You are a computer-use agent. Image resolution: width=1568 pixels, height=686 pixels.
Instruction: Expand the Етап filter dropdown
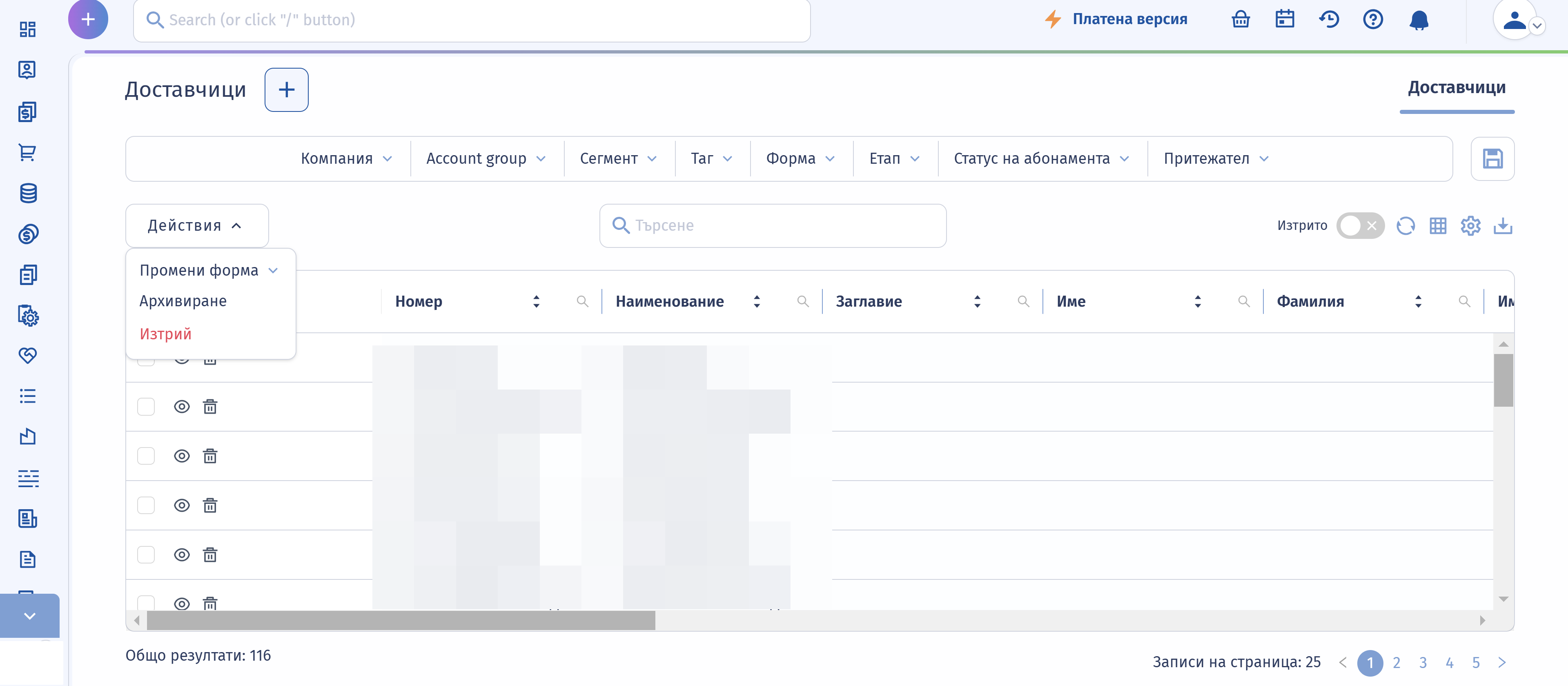(894, 159)
